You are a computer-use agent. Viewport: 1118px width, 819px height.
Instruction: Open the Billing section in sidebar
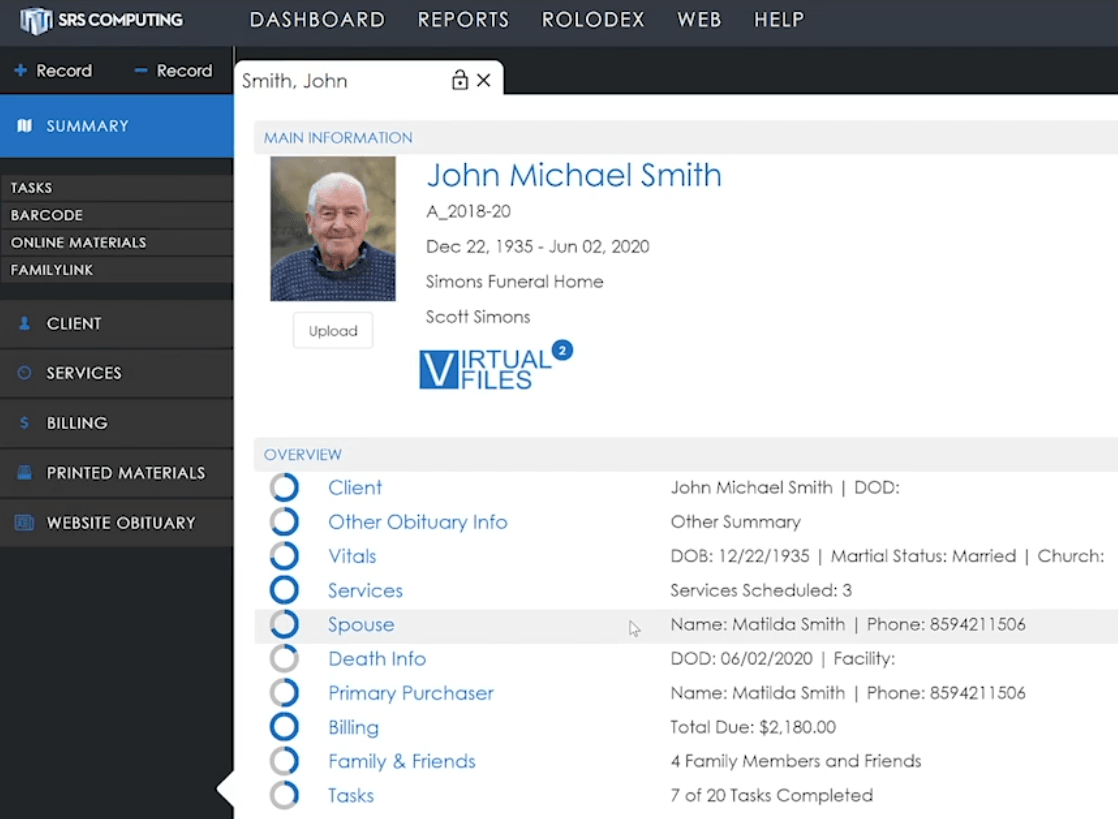tap(117, 423)
